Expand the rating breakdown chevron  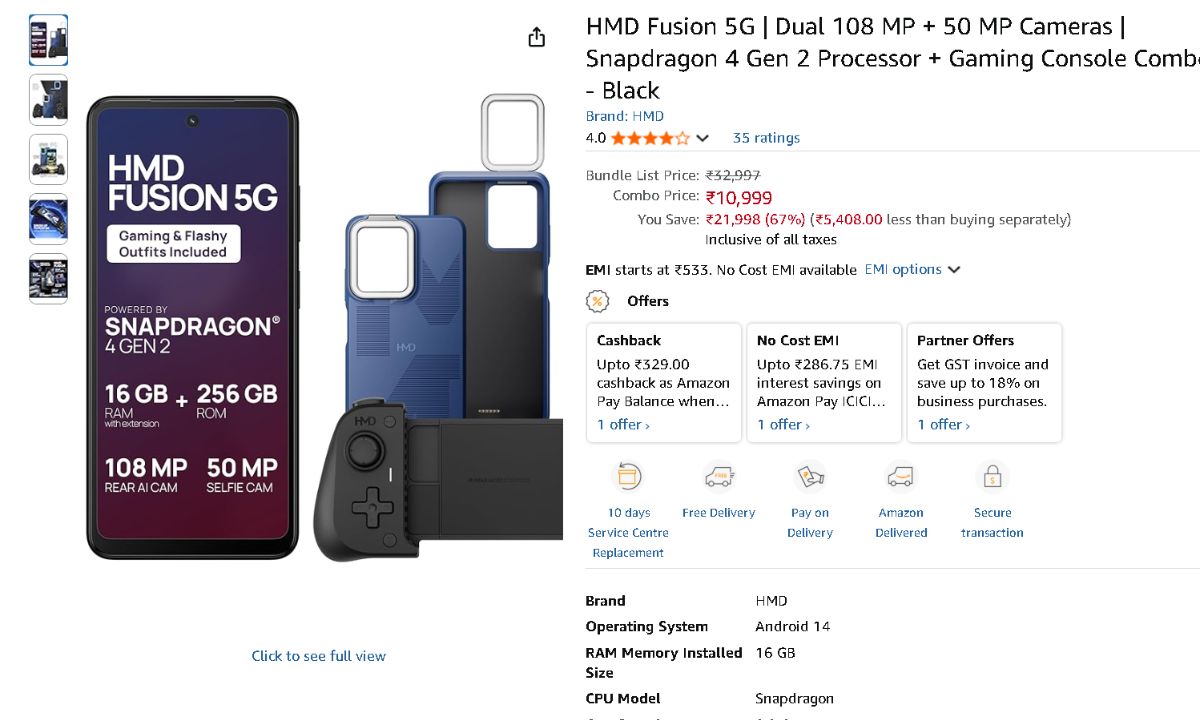pyautogui.click(x=703, y=138)
